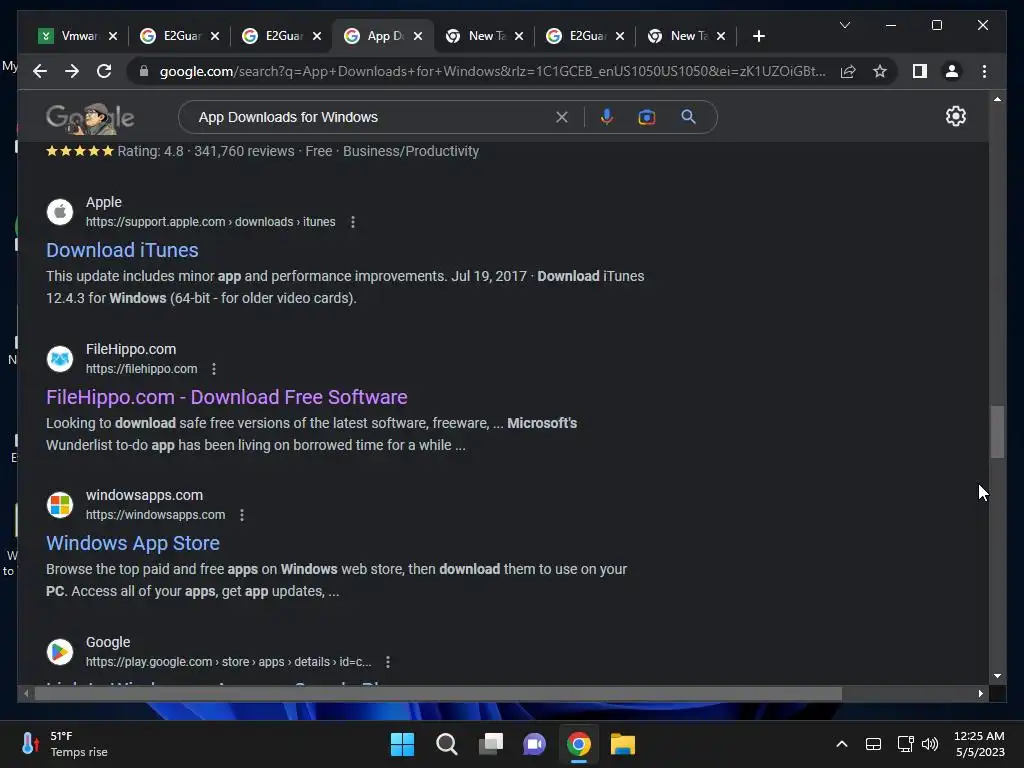This screenshot has width=1024, height=768.
Task: Open Task View on the taskbar
Action: [490, 744]
